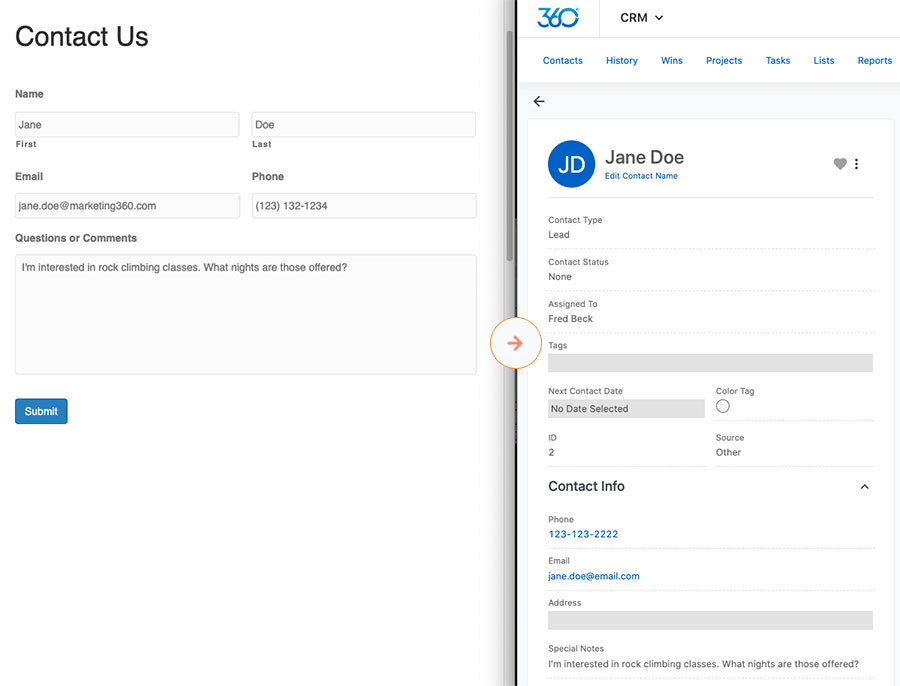Click the Tags input field
The image size is (900, 686).
tap(710, 363)
